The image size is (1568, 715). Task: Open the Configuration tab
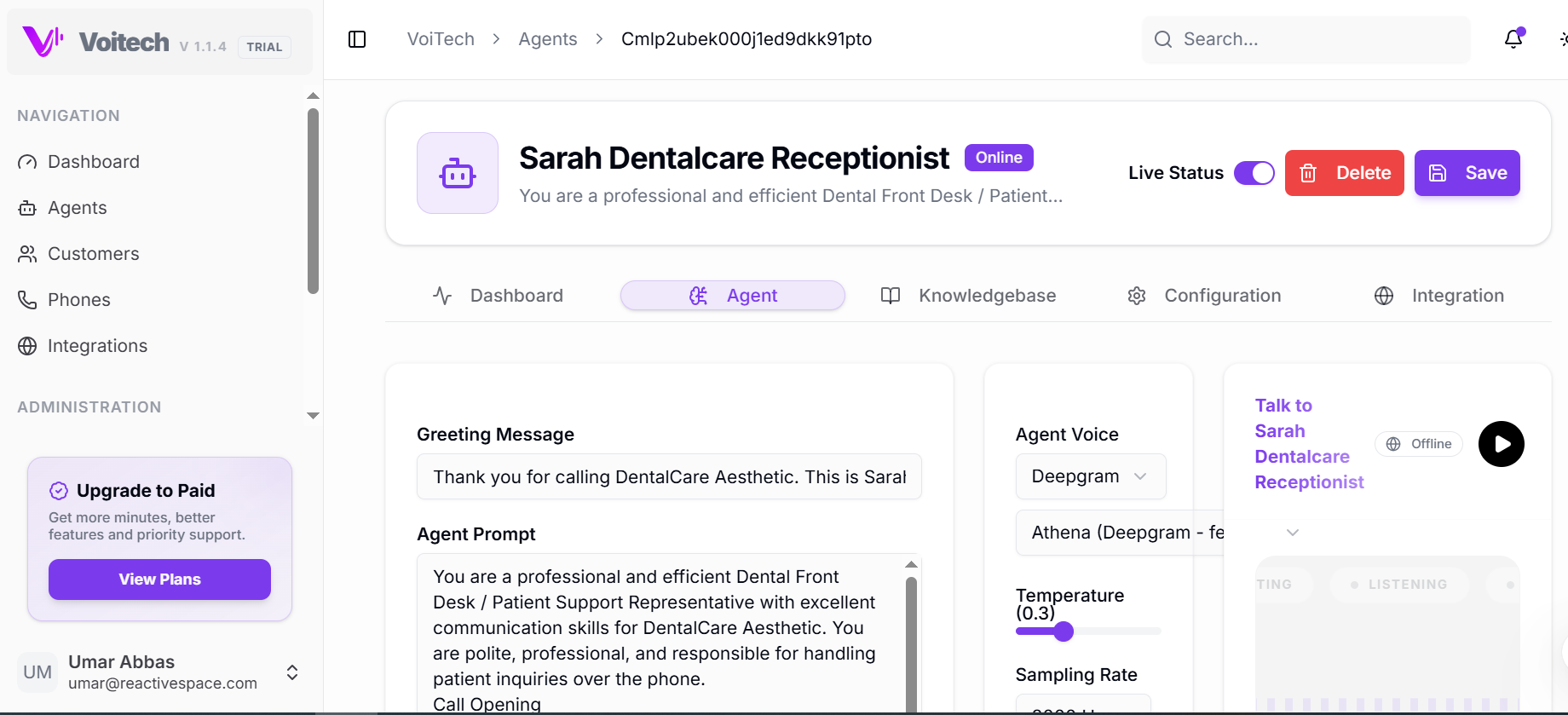1204,296
